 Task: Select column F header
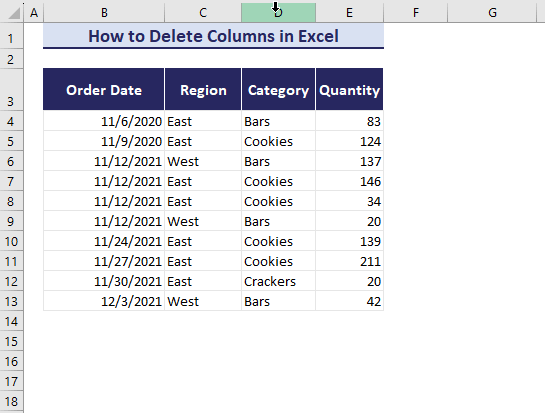coord(416,13)
